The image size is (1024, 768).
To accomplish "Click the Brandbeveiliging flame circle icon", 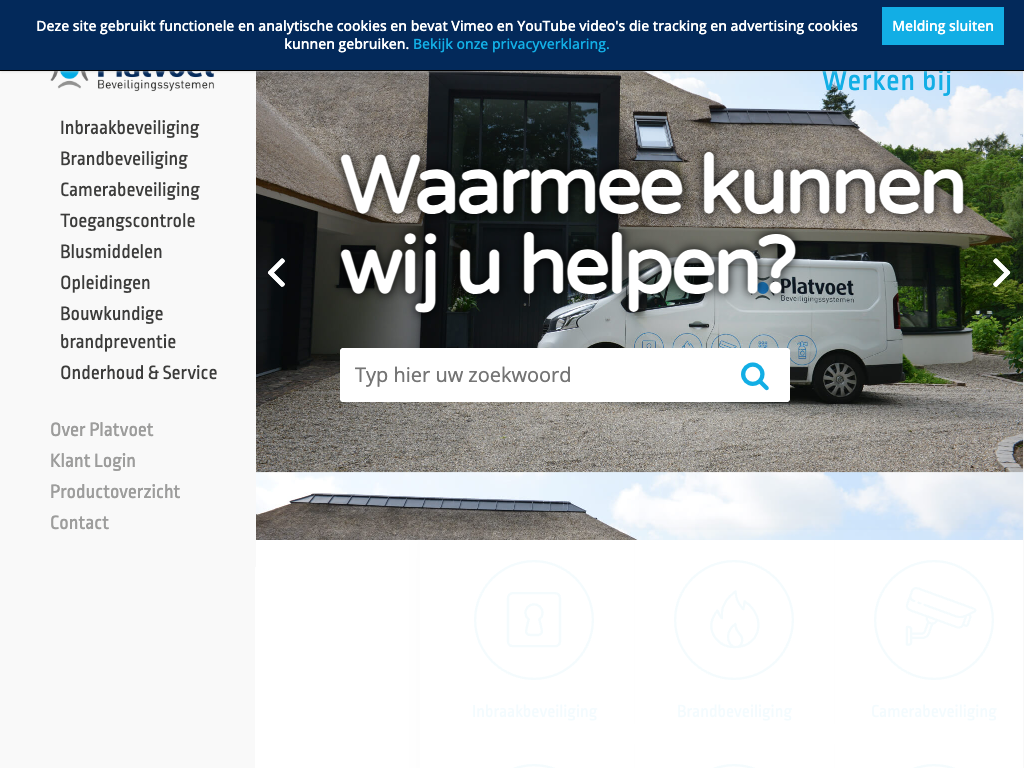I will tap(734, 620).
